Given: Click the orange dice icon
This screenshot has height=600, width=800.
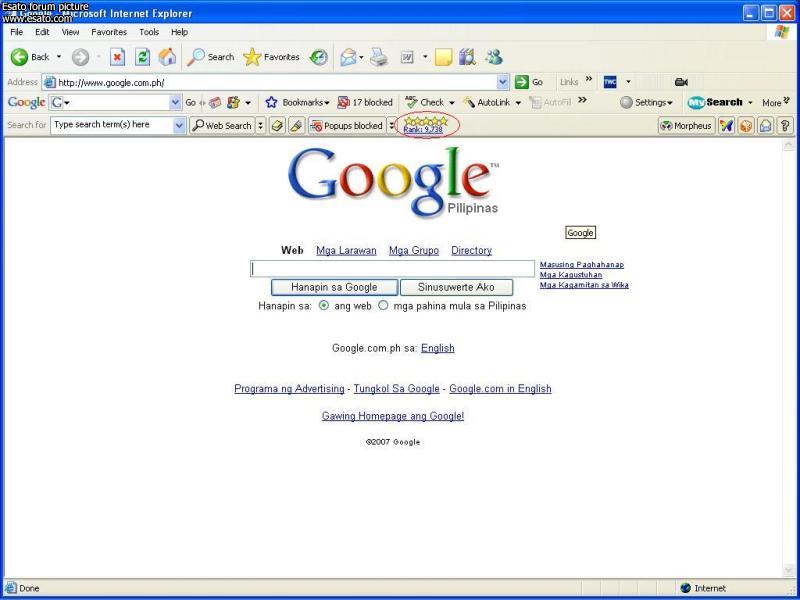Looking at the screenshot, I should tap(746, 126).
